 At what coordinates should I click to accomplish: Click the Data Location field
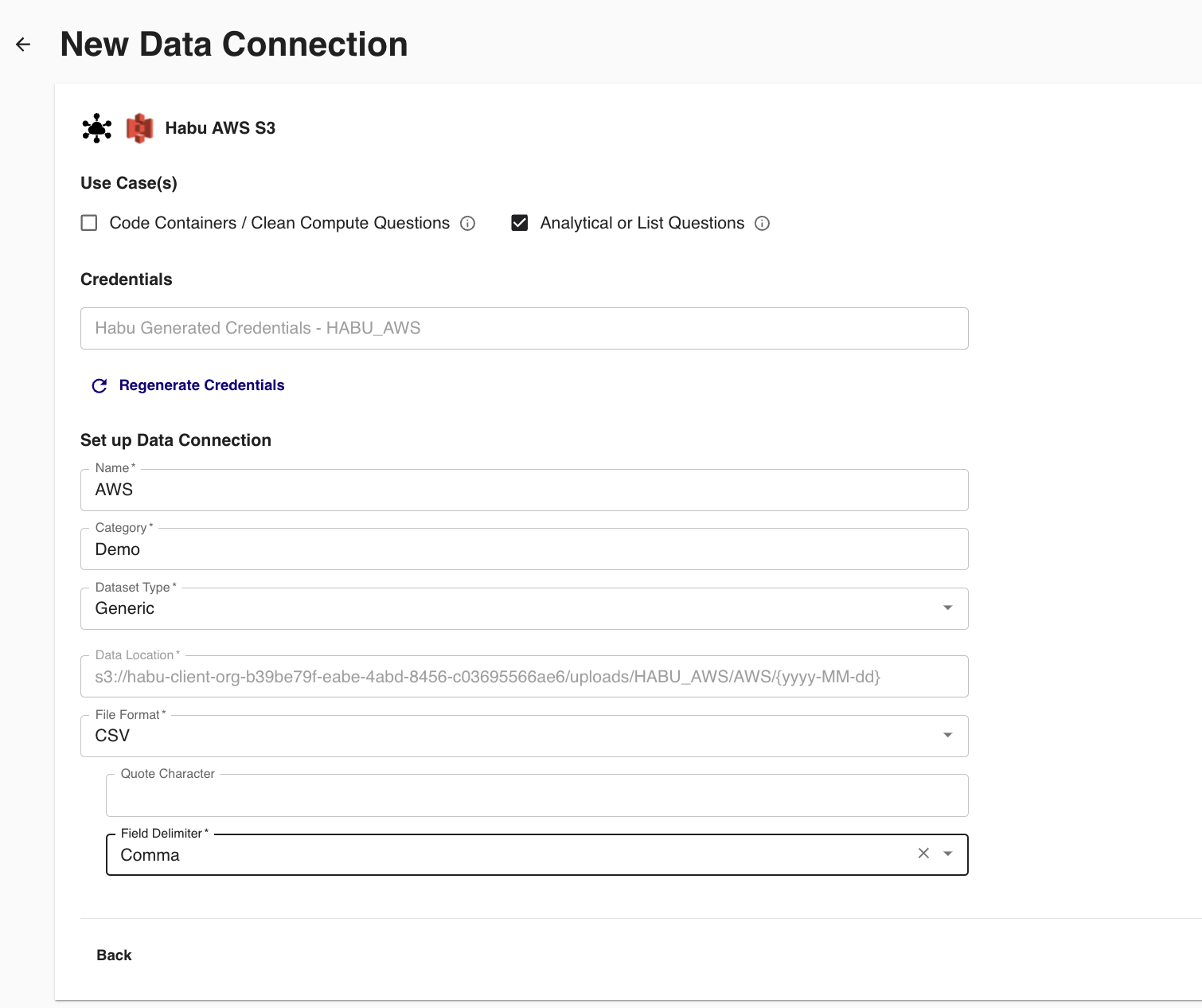(x=525, y=677)
